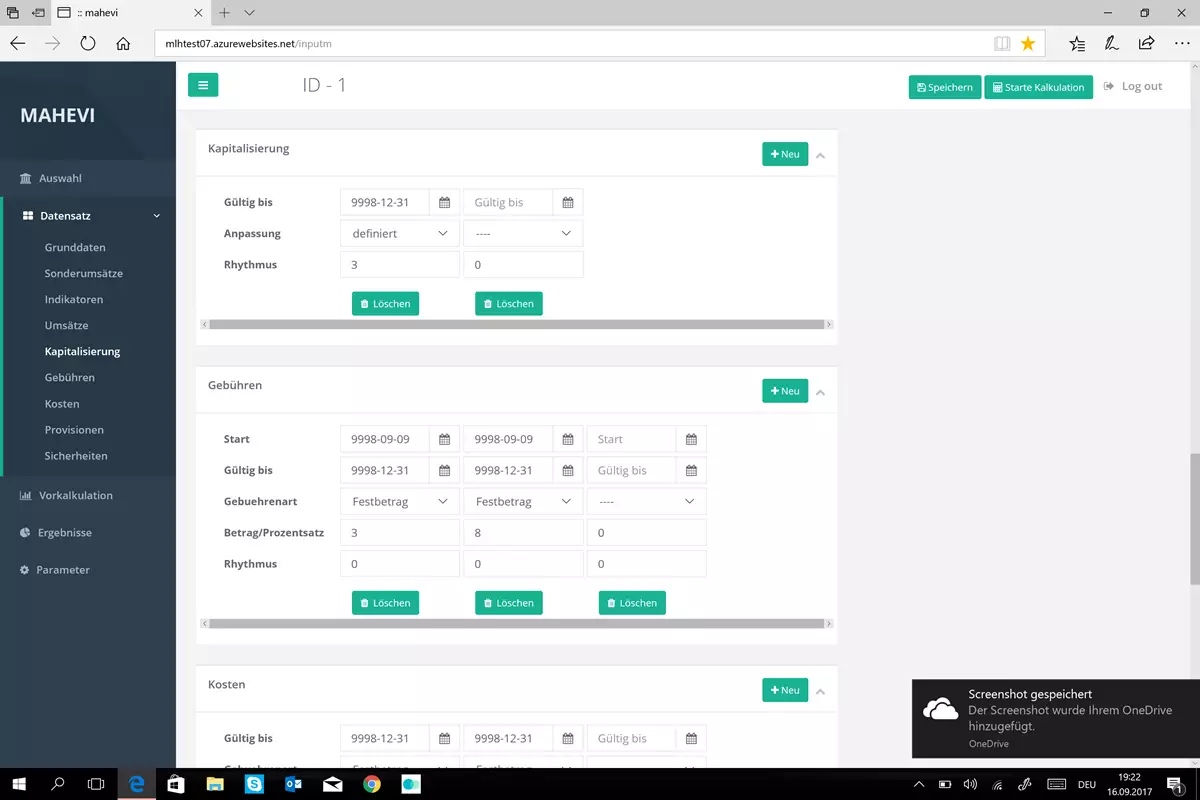Open Outlook from the taskbar

tap(294, 784)
